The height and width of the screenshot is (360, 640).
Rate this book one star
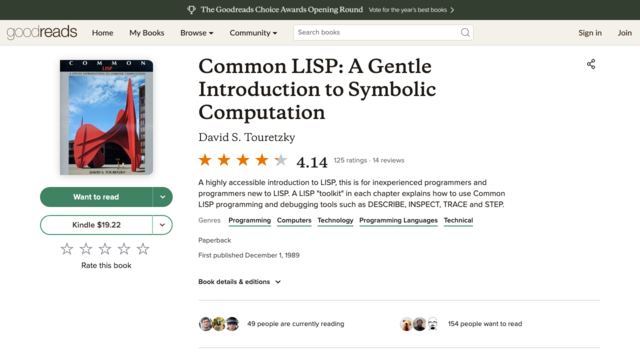point(67,249)
